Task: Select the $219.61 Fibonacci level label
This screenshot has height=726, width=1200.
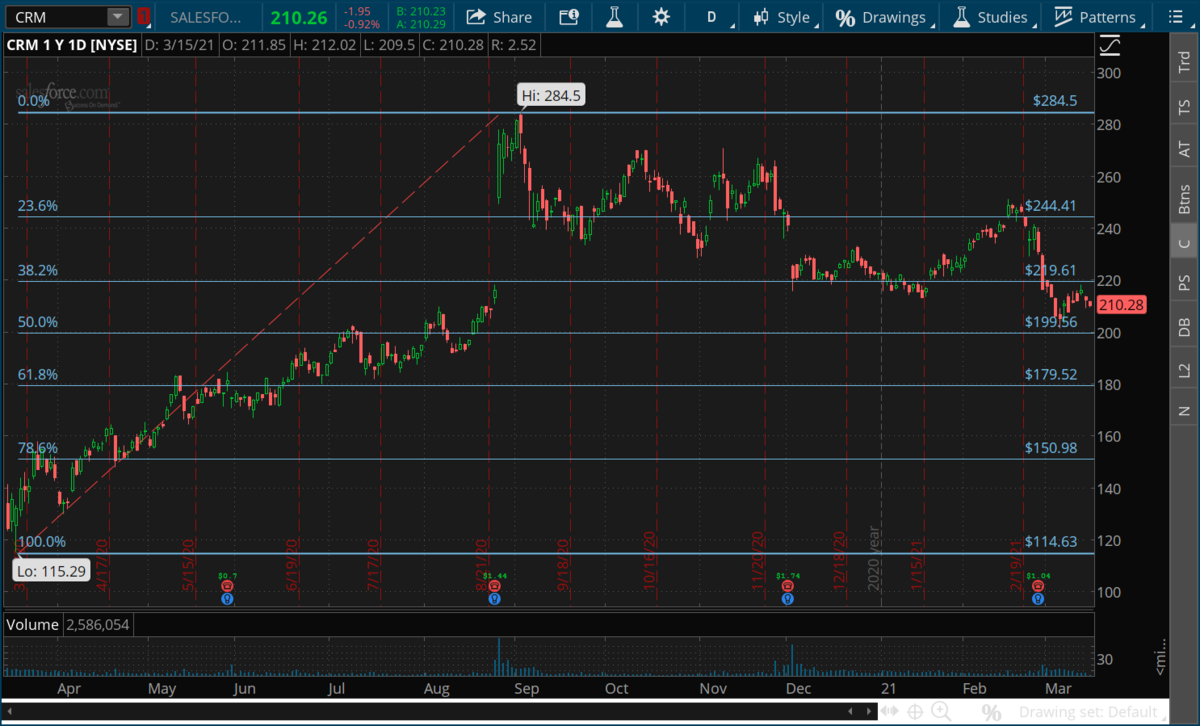Action: (x=1050, y=270)
